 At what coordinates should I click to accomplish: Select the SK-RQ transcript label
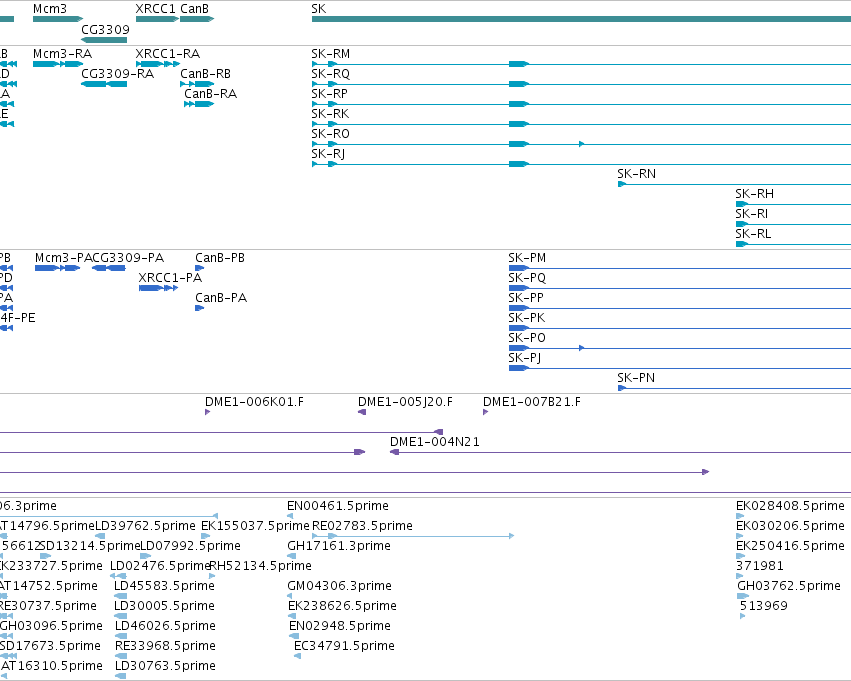(x=331, y=73)
